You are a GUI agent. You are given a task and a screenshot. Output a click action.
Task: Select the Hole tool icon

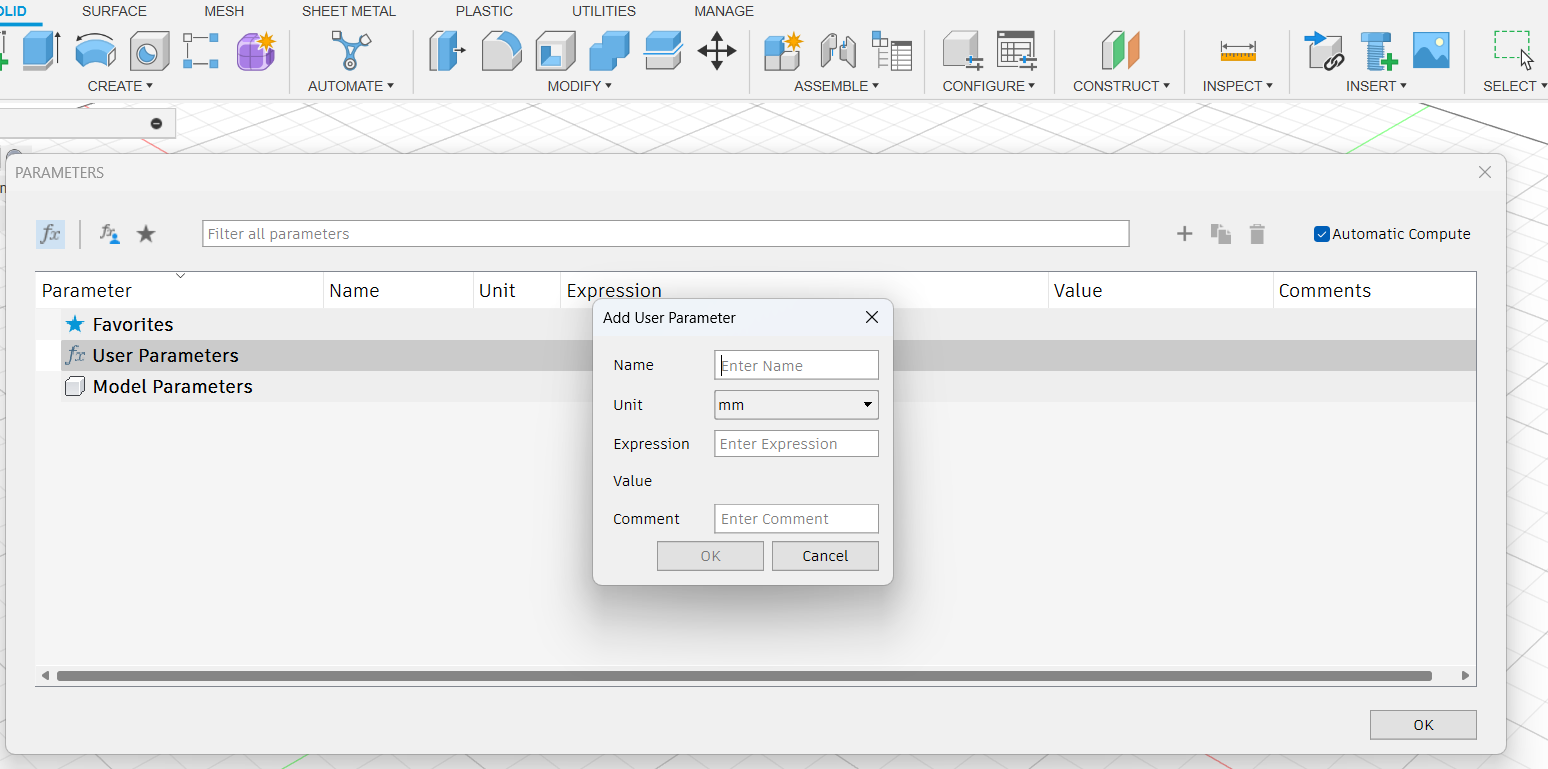point(149,50)
